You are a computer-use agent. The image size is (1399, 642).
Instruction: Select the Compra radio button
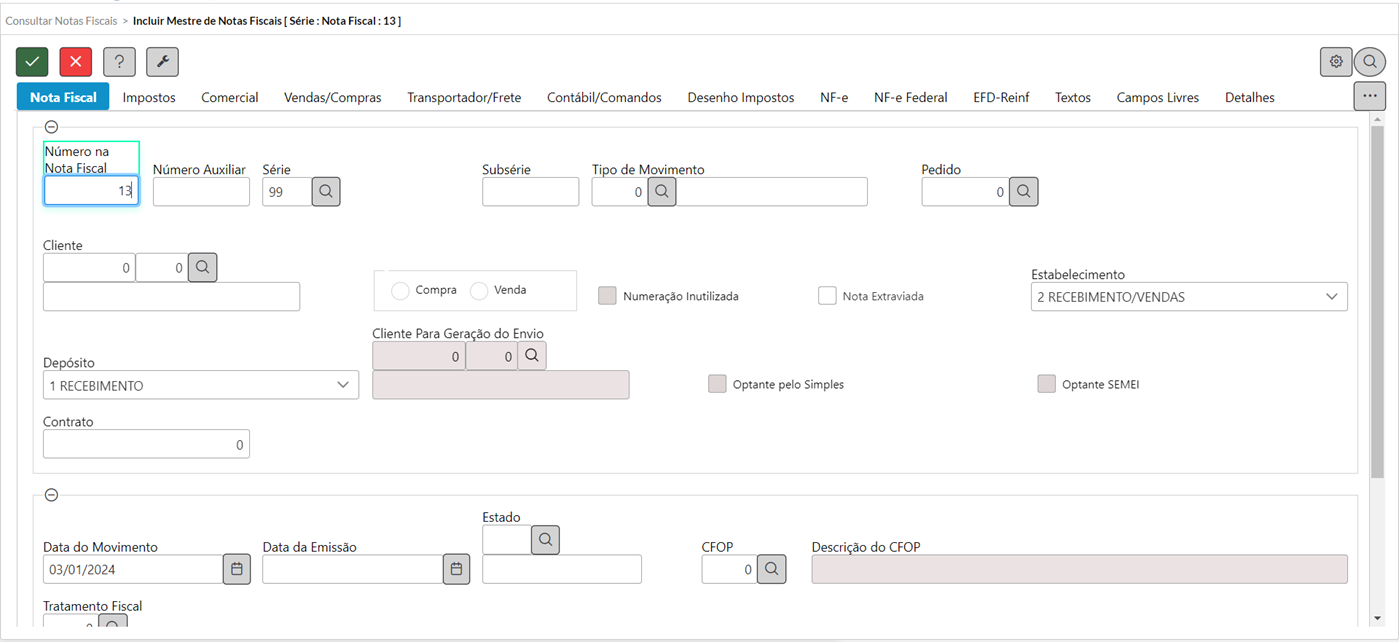(400, 291)
